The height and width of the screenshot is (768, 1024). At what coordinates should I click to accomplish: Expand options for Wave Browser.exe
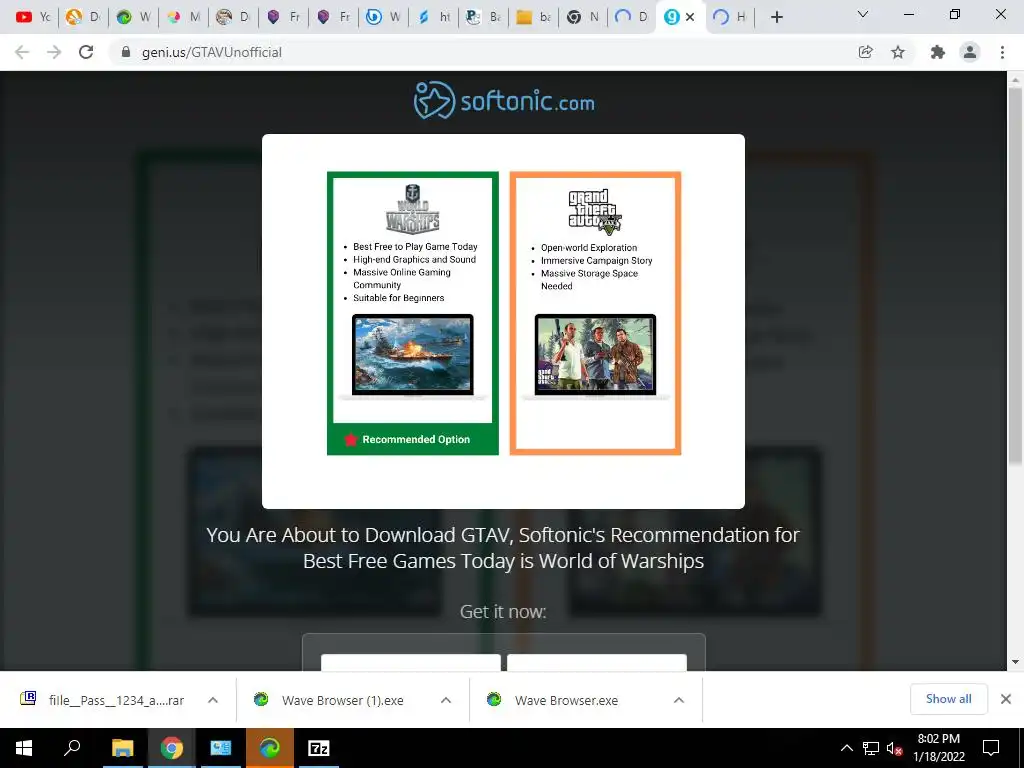tap(679, 700)
